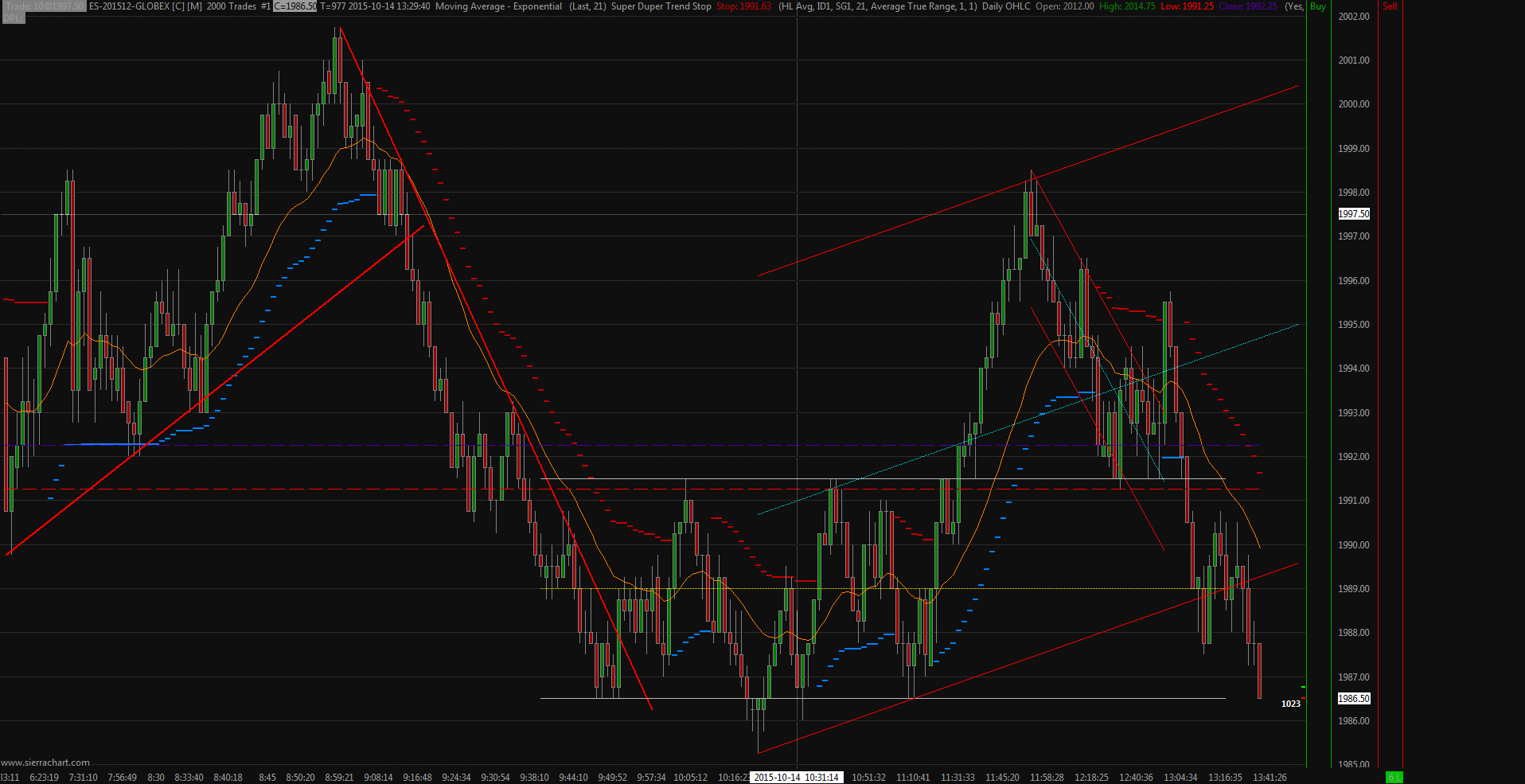The image size is (1525, 784).
Task: Click the 6:23:19 time axis label
Action: (x=44, y=778)
